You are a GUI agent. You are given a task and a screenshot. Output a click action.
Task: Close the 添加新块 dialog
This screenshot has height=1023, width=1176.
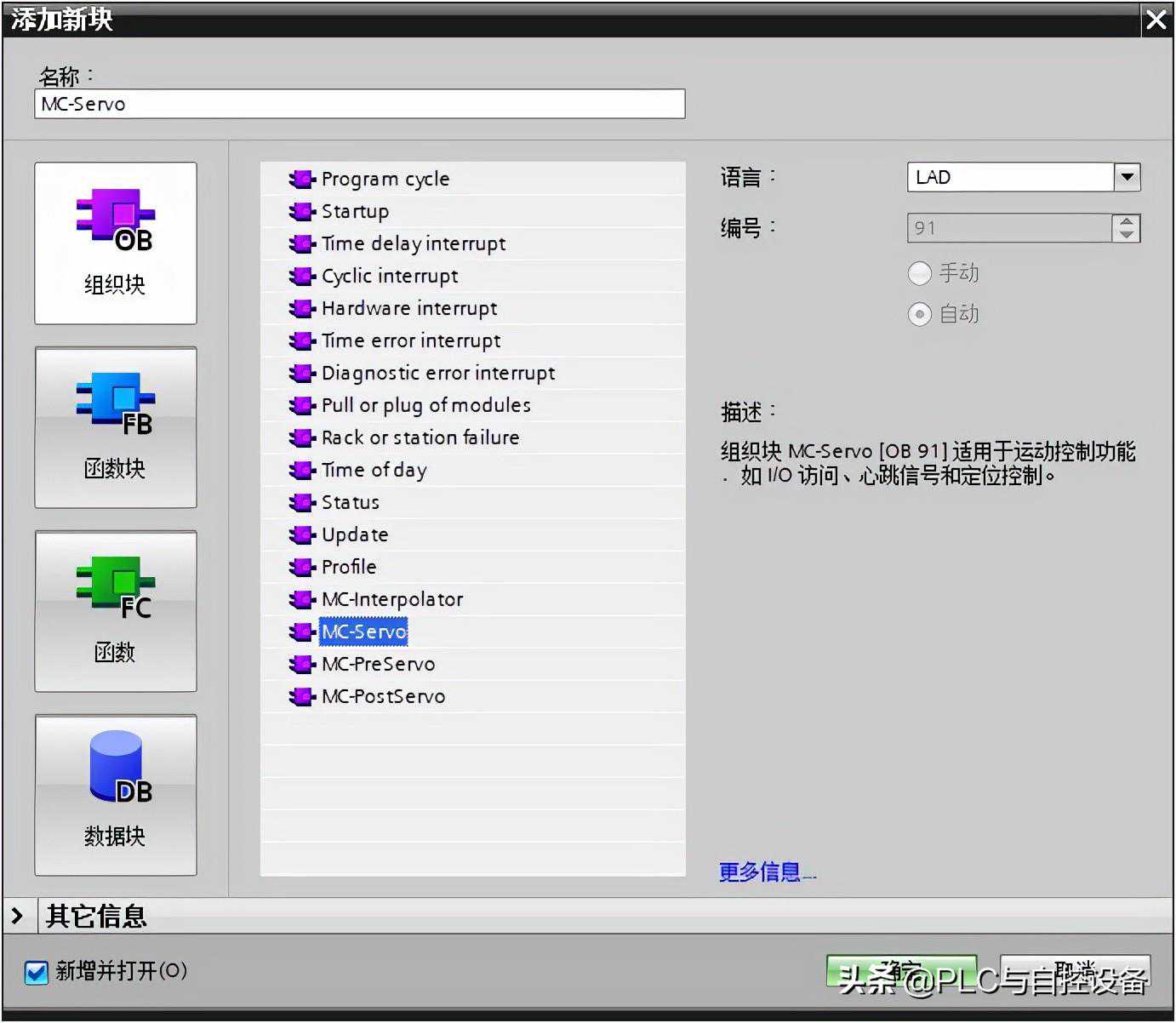(x=1156, y=20)
